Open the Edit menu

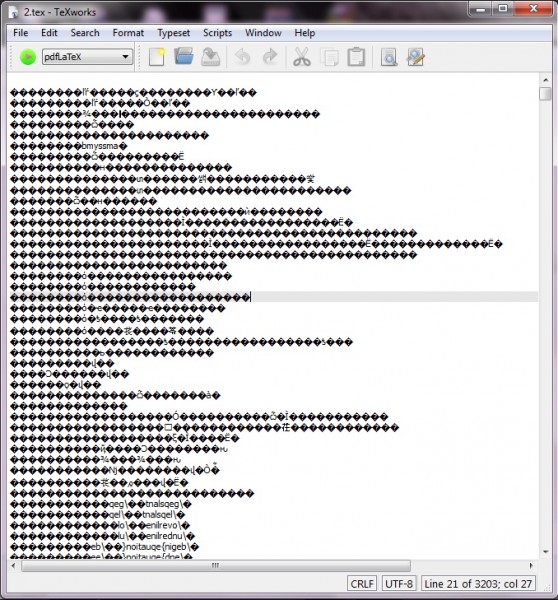point(49,33)
